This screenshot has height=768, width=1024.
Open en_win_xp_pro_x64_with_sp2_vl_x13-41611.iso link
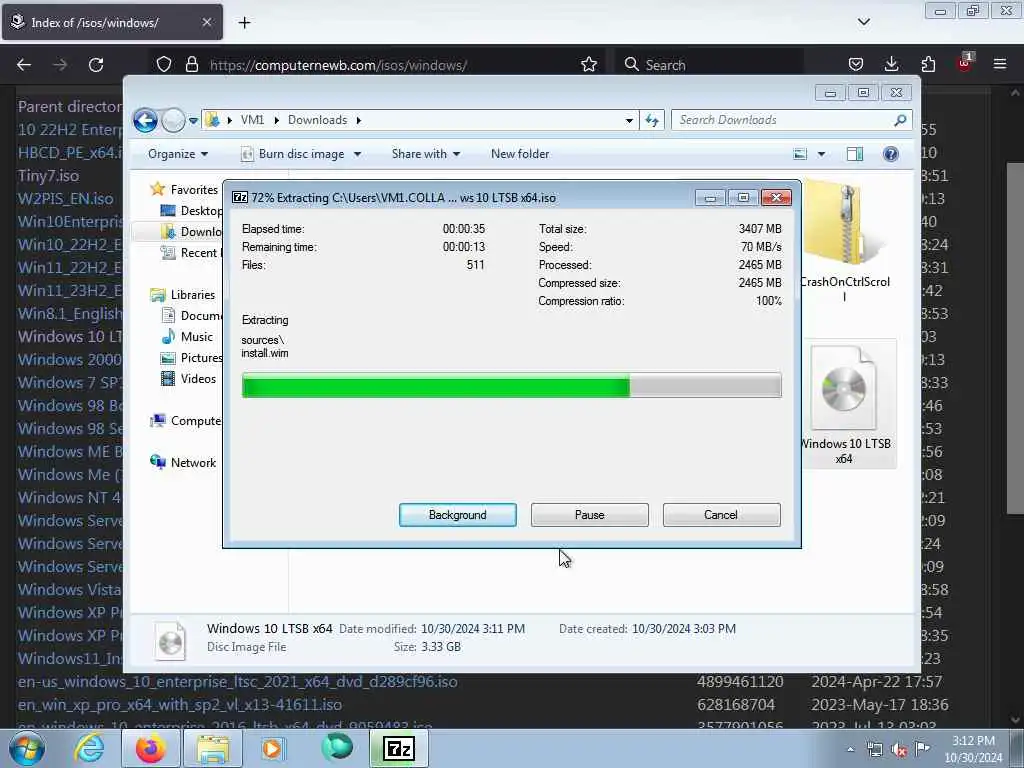tap(180, 705)
